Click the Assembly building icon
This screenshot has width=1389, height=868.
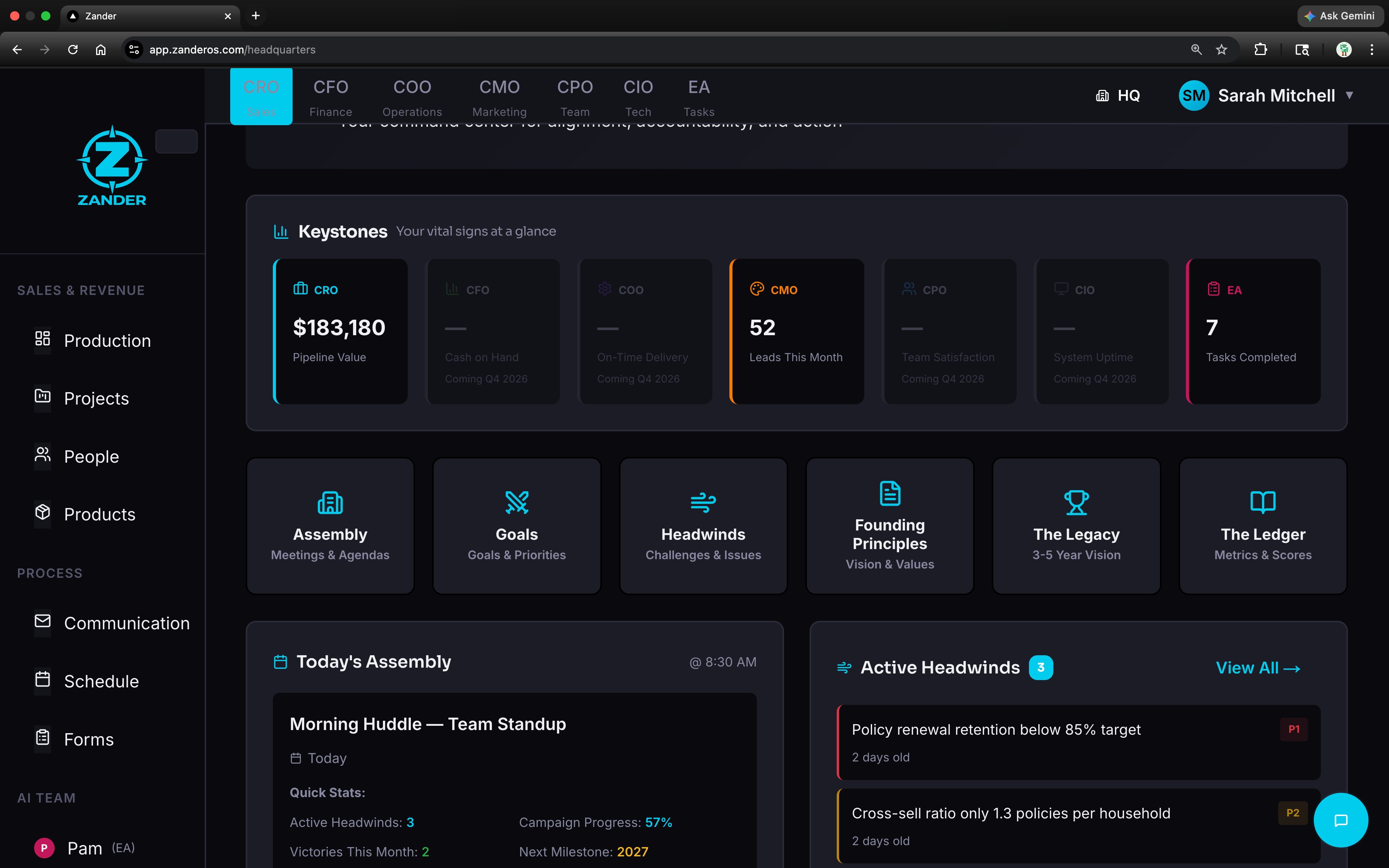point(330,503)
